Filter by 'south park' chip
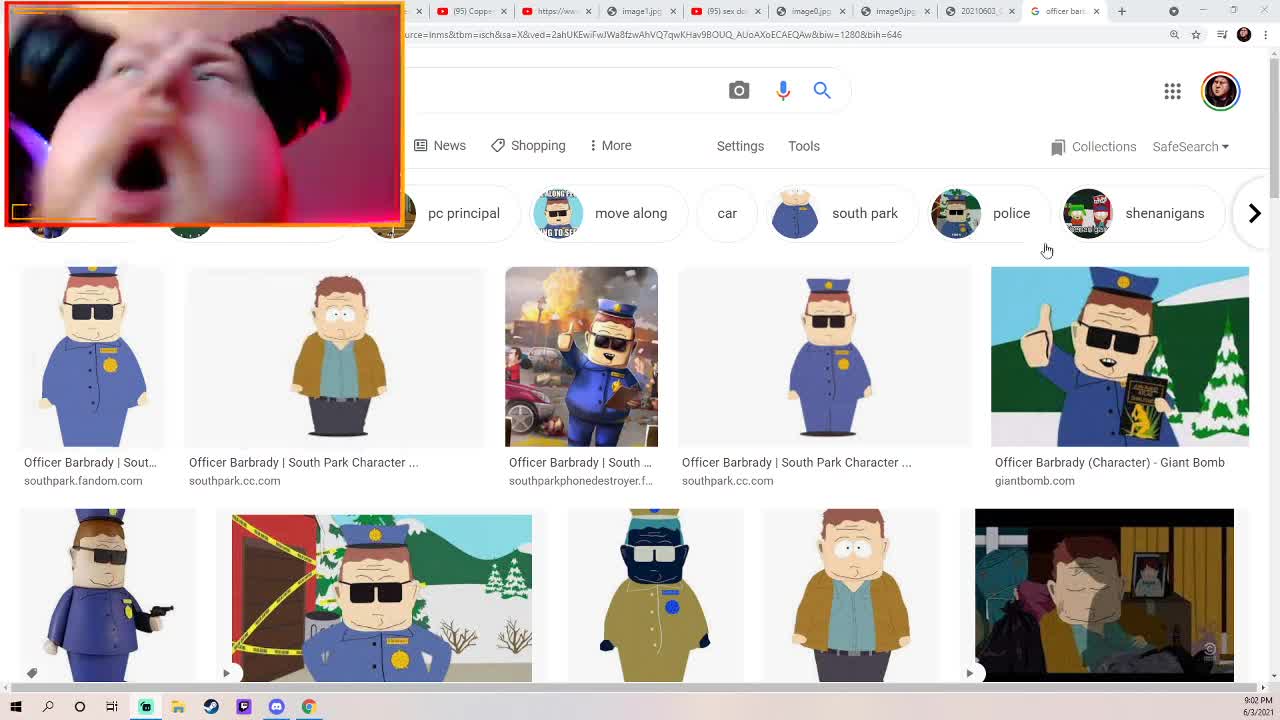Viewport: 1280px width, 720px height. 840,213
